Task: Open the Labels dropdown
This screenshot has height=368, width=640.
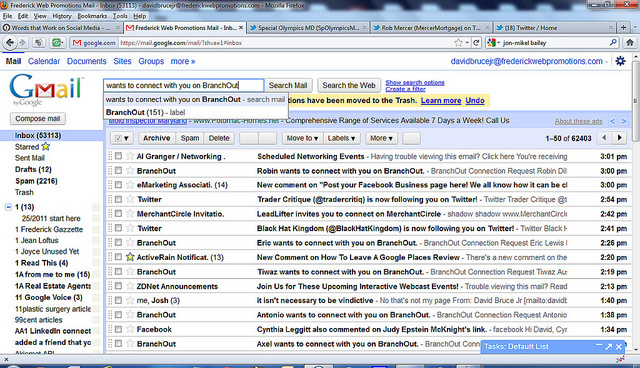Action: click(x=342, y=138)
